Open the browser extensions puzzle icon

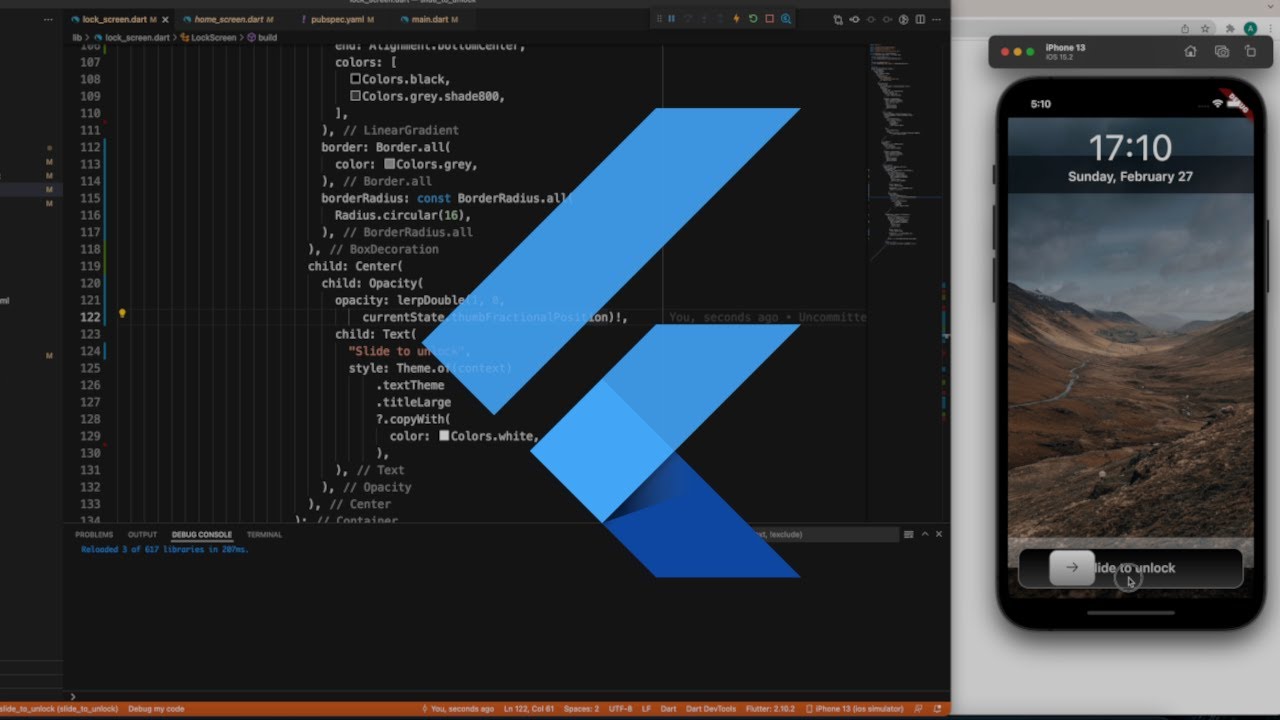pyautogui.click(x=1229, y=29)
